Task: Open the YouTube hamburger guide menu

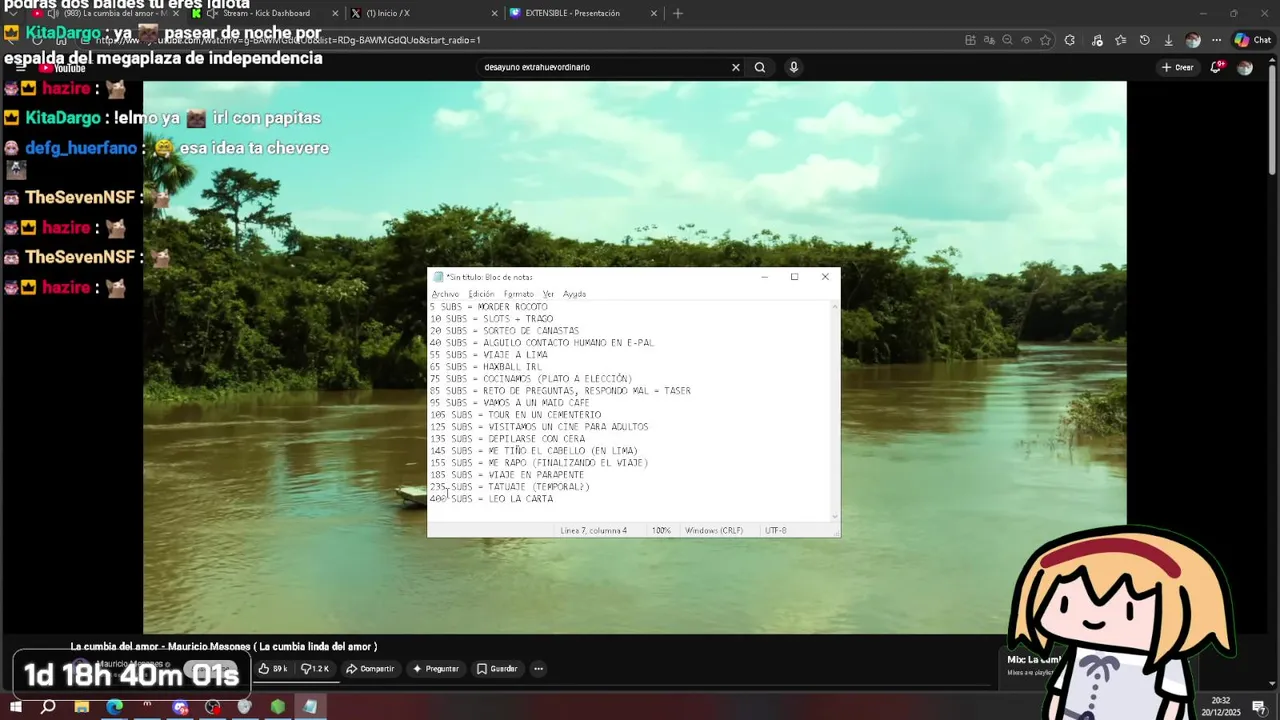Action: [20, 67]
